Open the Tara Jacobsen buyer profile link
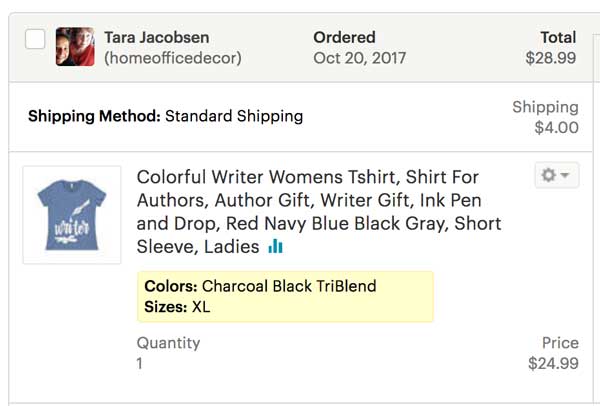 (157, 38)
